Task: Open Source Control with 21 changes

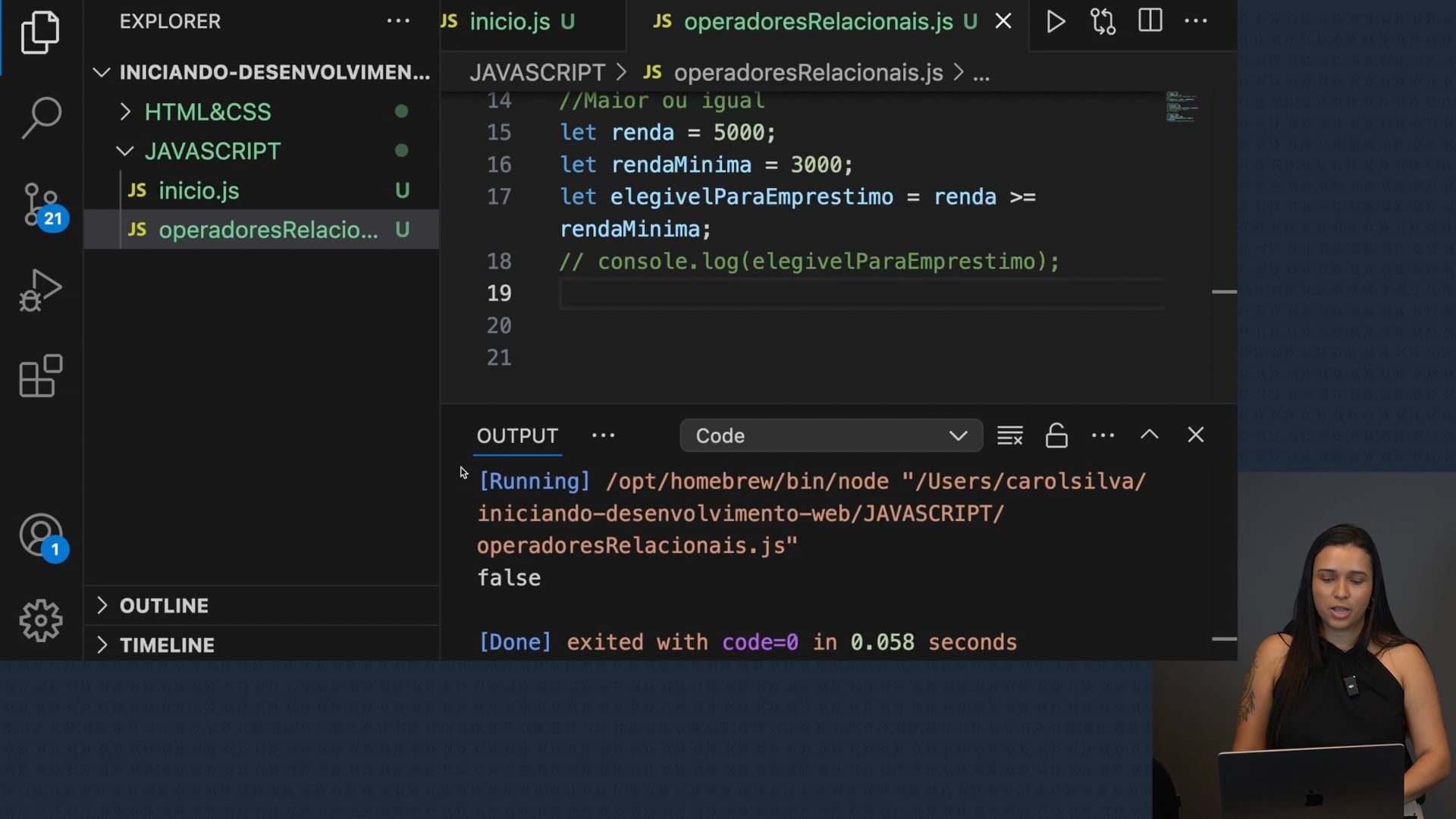Action: click(x=41, y=205)
